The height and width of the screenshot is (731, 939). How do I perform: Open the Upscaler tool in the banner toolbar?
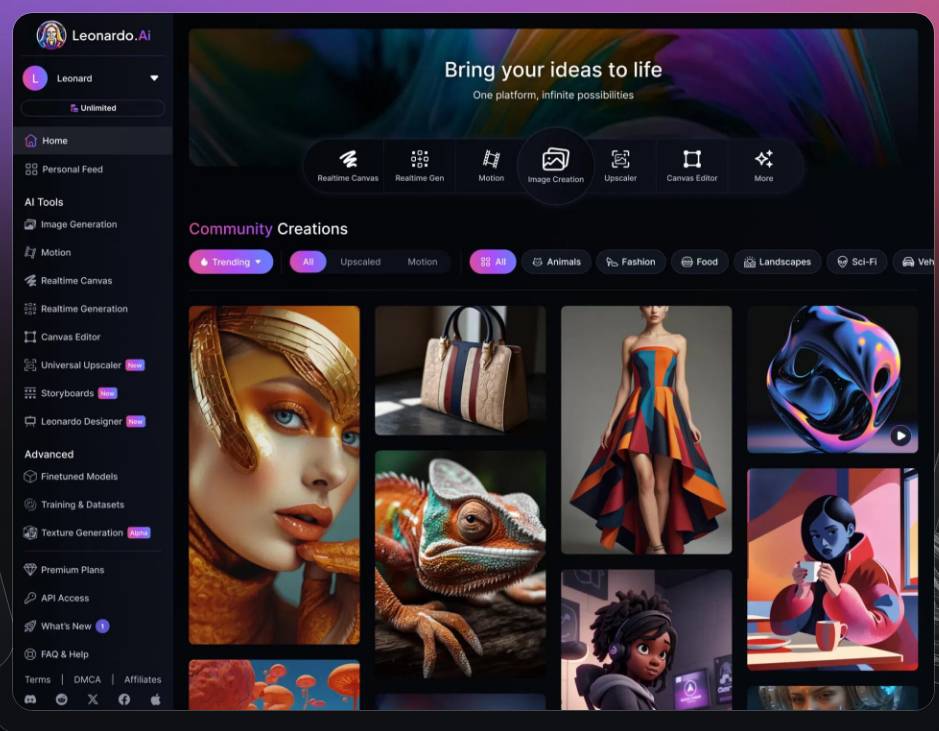click(620, 165)
